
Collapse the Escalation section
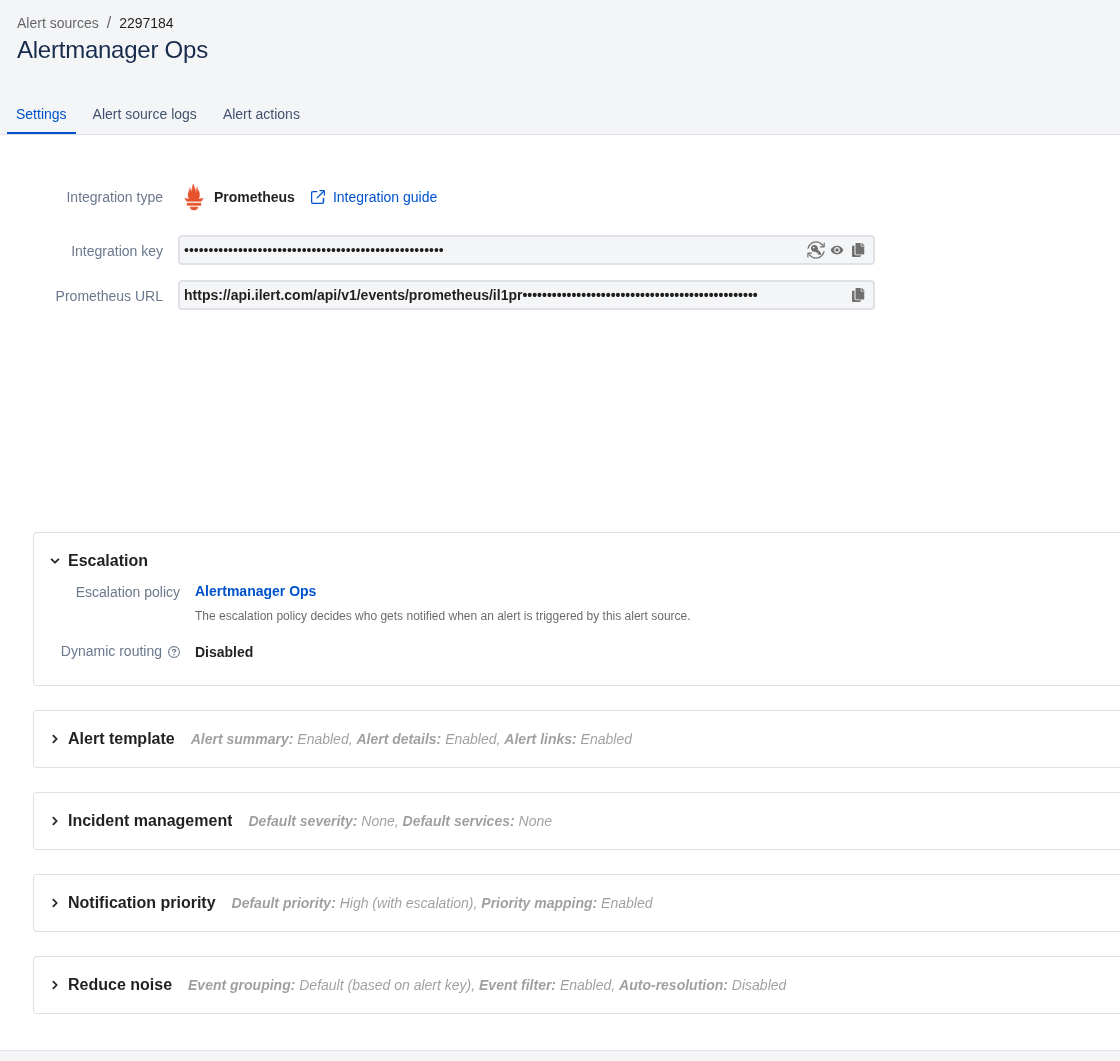click(x=55, y=561)
